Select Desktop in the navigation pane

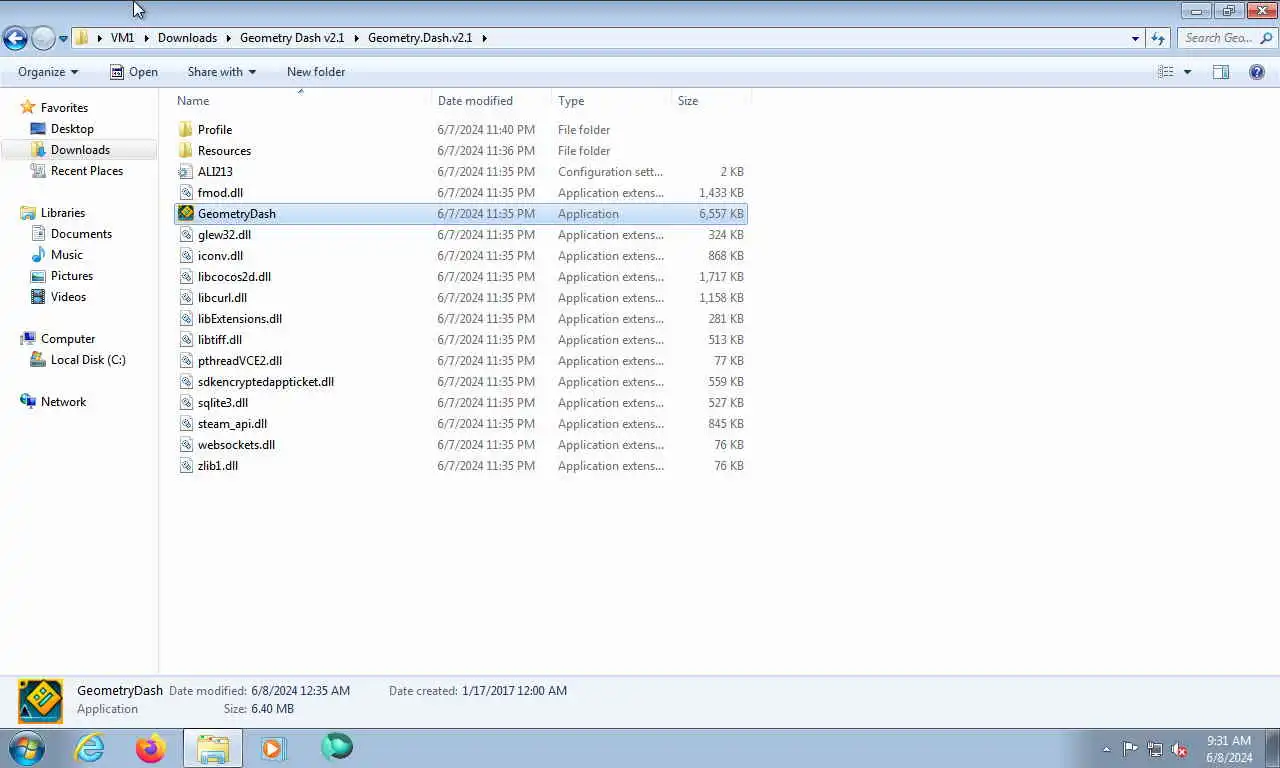tap(72, 129)
